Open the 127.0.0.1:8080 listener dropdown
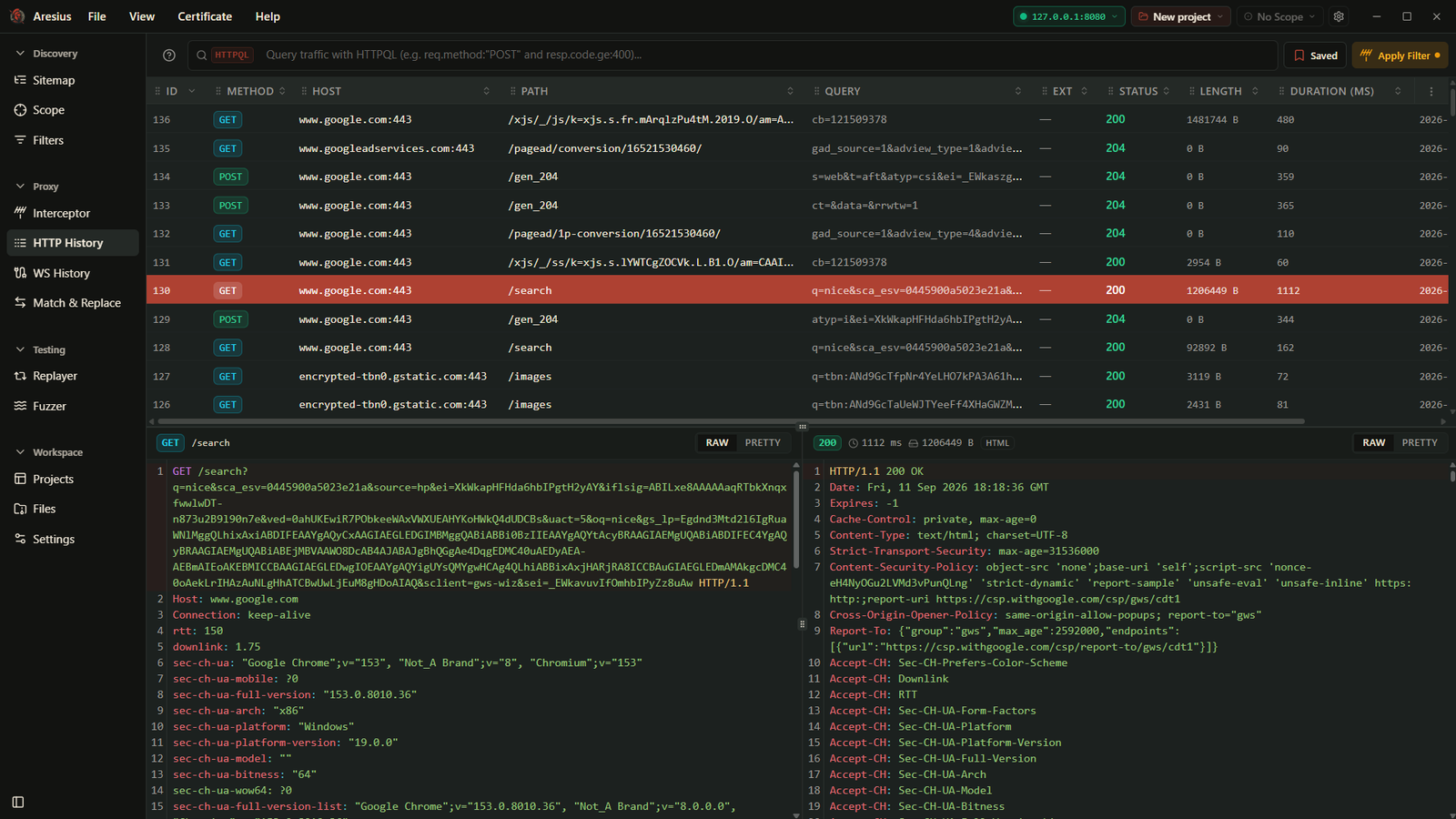Image resolution: width=1456 pixels, height=819 pixels. coord(1069,16)
